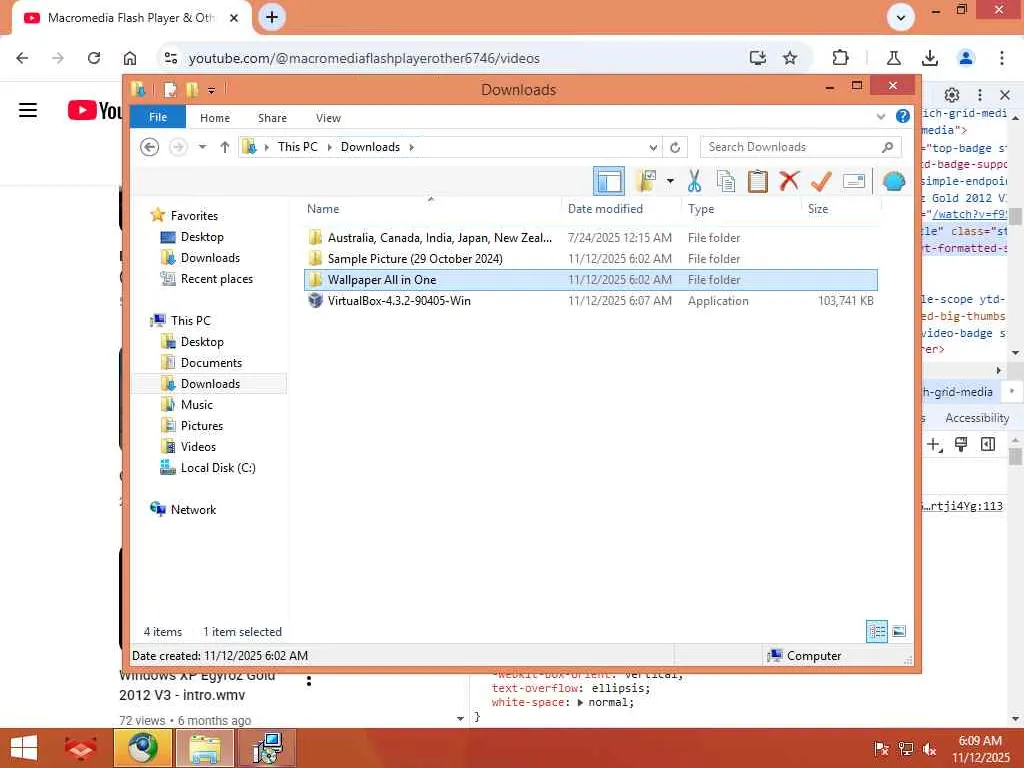Expand arrow after Downloads breadcrumb

tap(411, 147)
